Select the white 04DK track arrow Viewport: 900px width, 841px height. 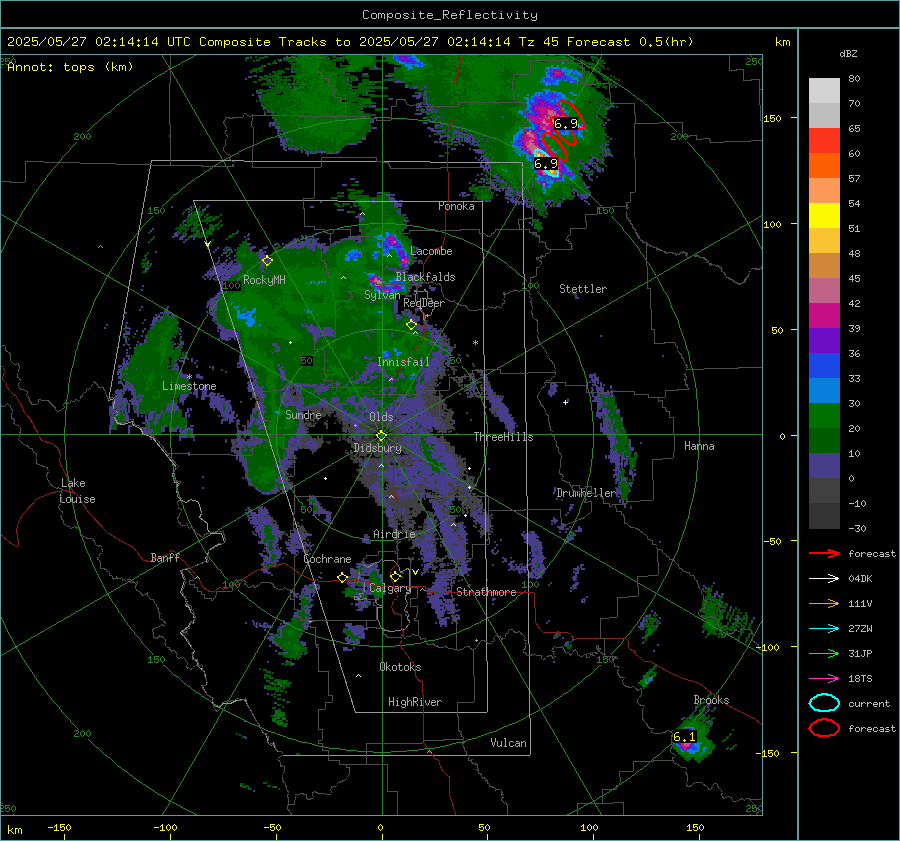tap(824, 578)
